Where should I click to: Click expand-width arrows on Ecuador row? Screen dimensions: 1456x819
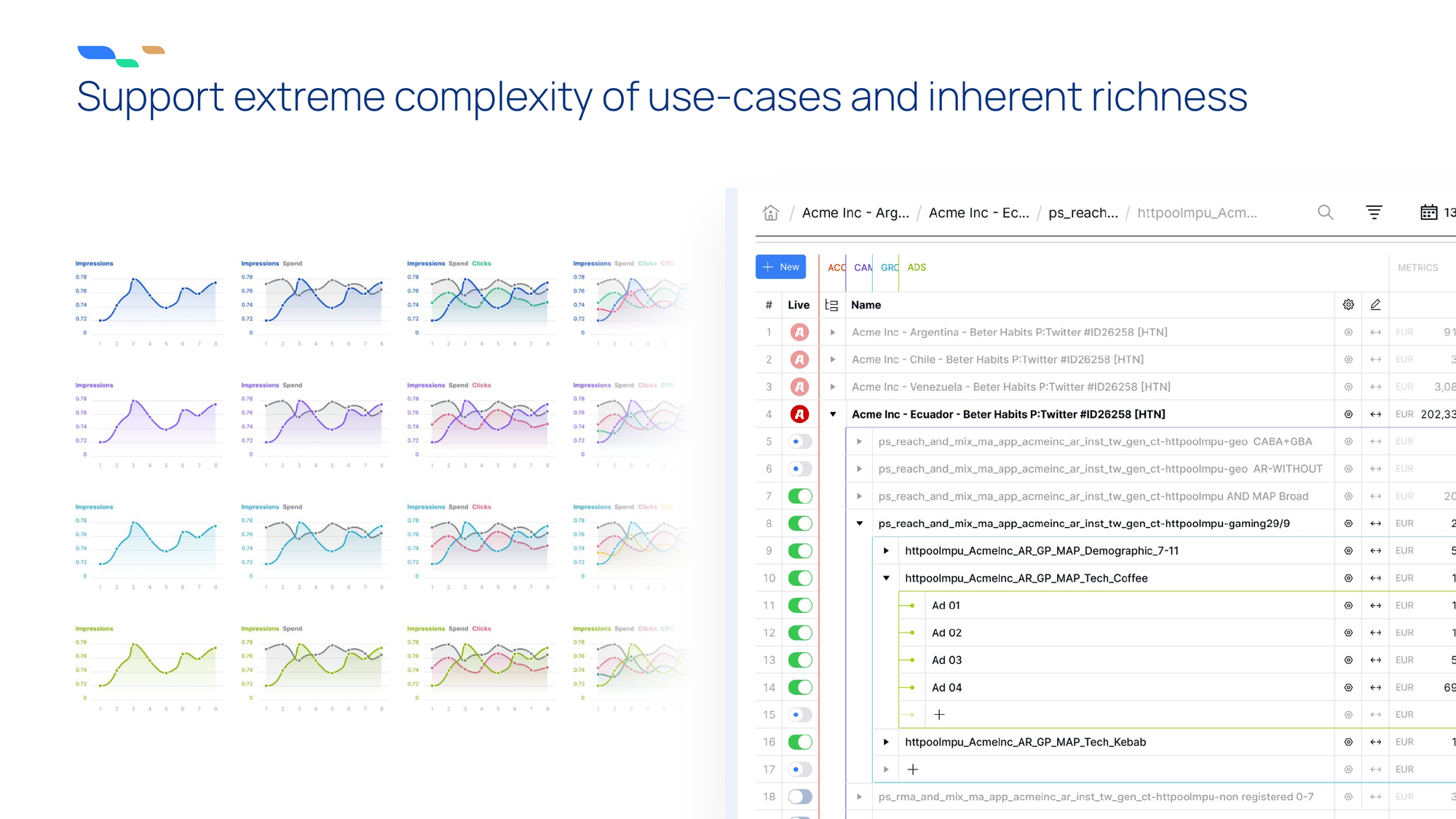(1375, 414)
